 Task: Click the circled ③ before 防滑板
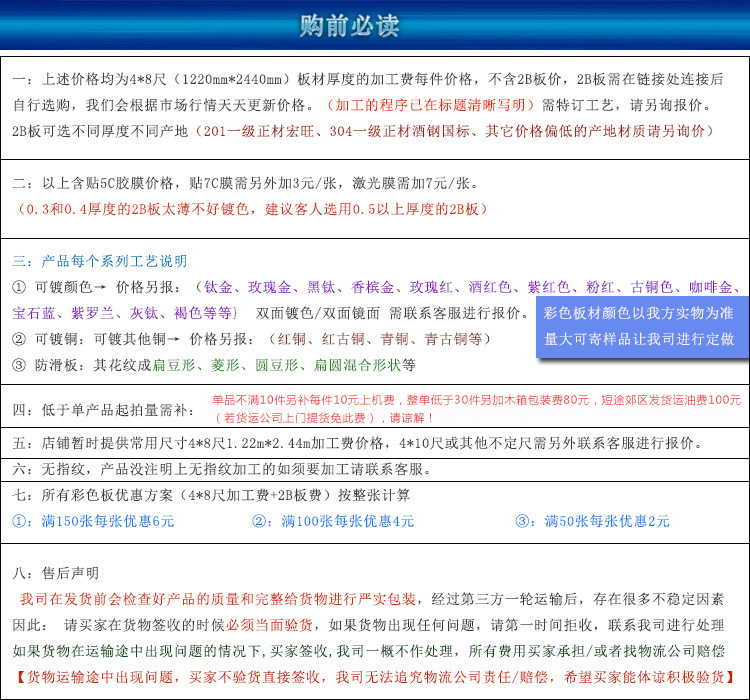pyautogui.click(x=20, y=364)
